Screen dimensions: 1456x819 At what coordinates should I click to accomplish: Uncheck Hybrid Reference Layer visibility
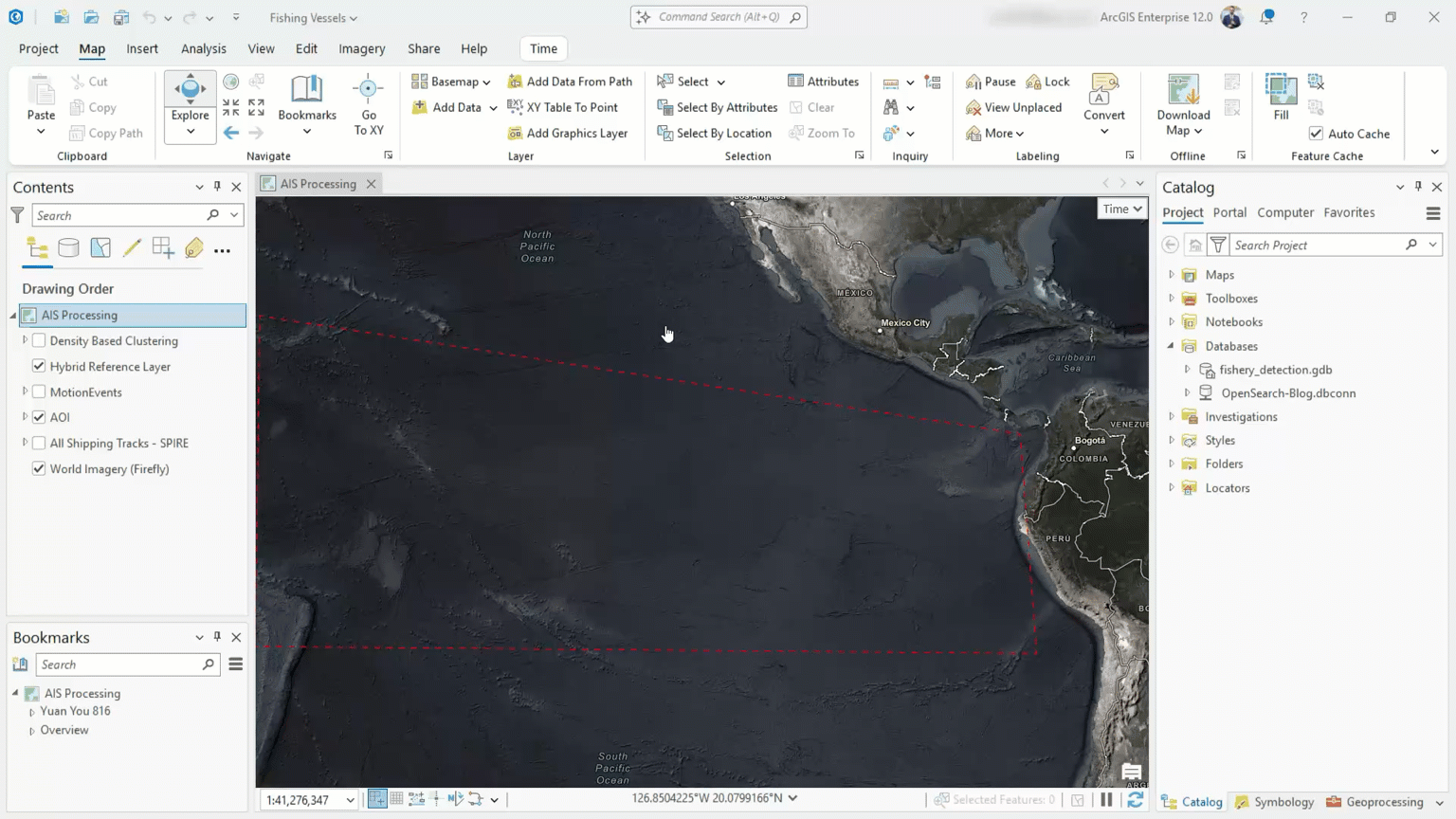[x=39, y=366]
